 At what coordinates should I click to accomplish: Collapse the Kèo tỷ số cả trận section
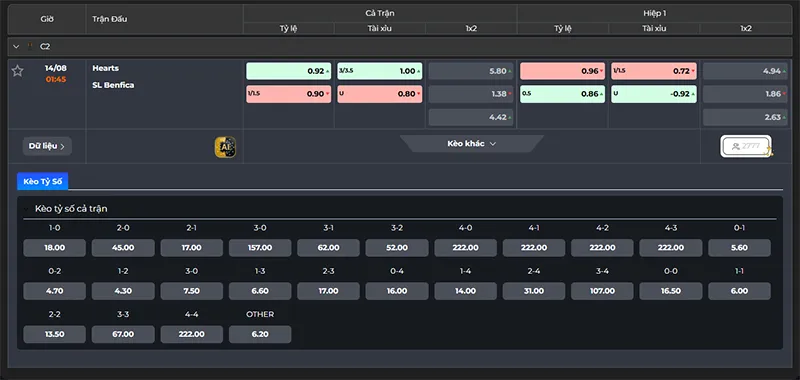26,209
